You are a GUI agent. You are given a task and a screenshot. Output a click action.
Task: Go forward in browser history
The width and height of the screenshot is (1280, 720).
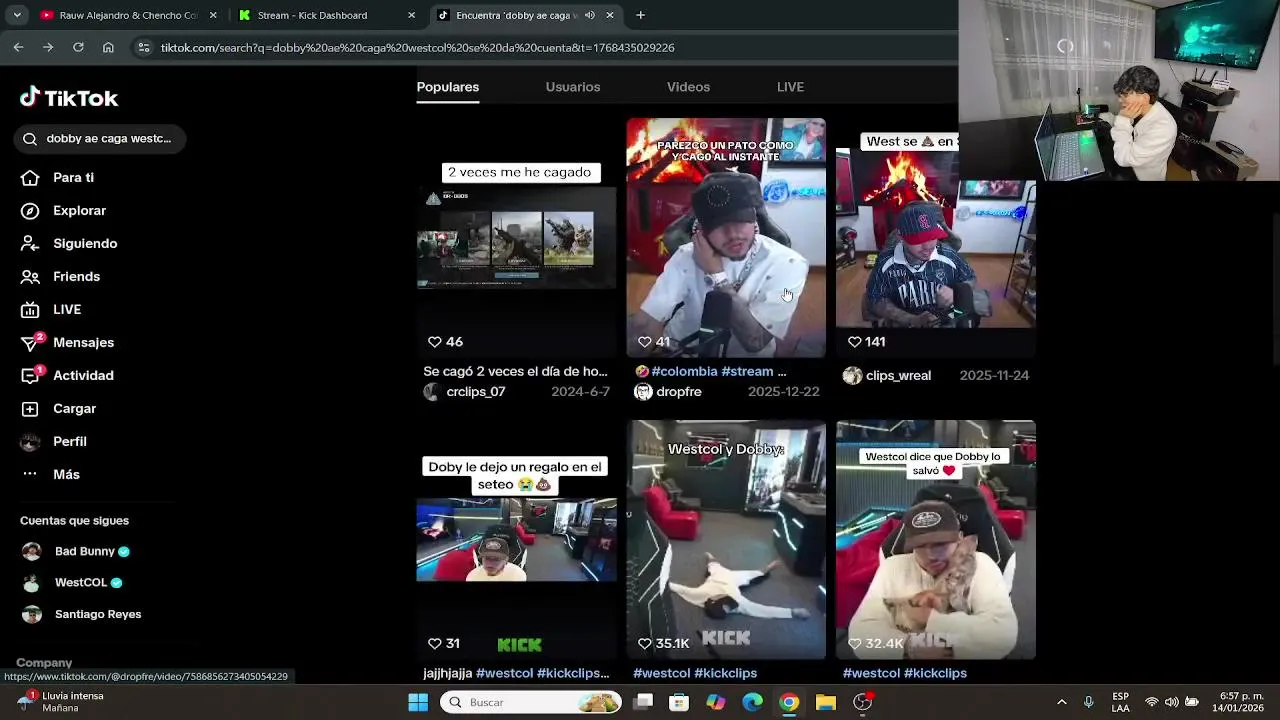point(48,47)
